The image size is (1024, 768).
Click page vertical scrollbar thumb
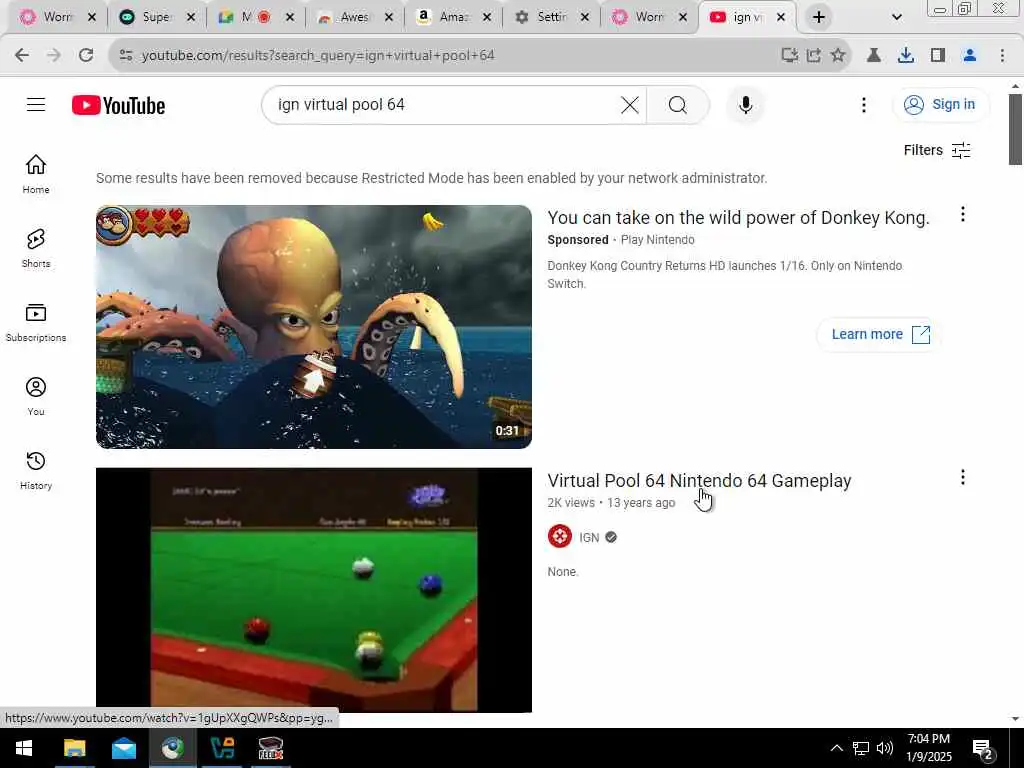(x=1015, y=129)
